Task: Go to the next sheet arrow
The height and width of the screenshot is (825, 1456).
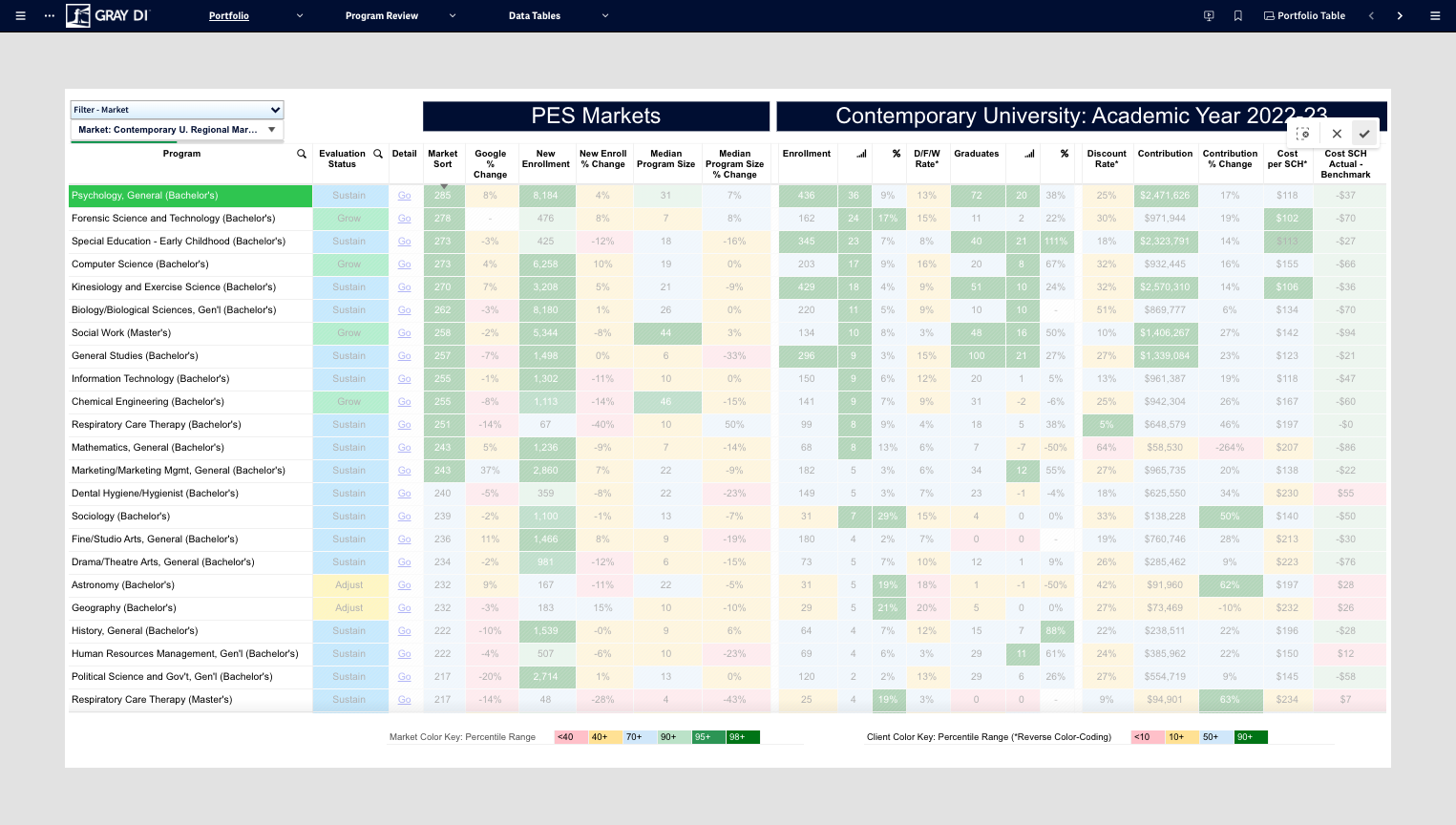Action: (1400, 15)
